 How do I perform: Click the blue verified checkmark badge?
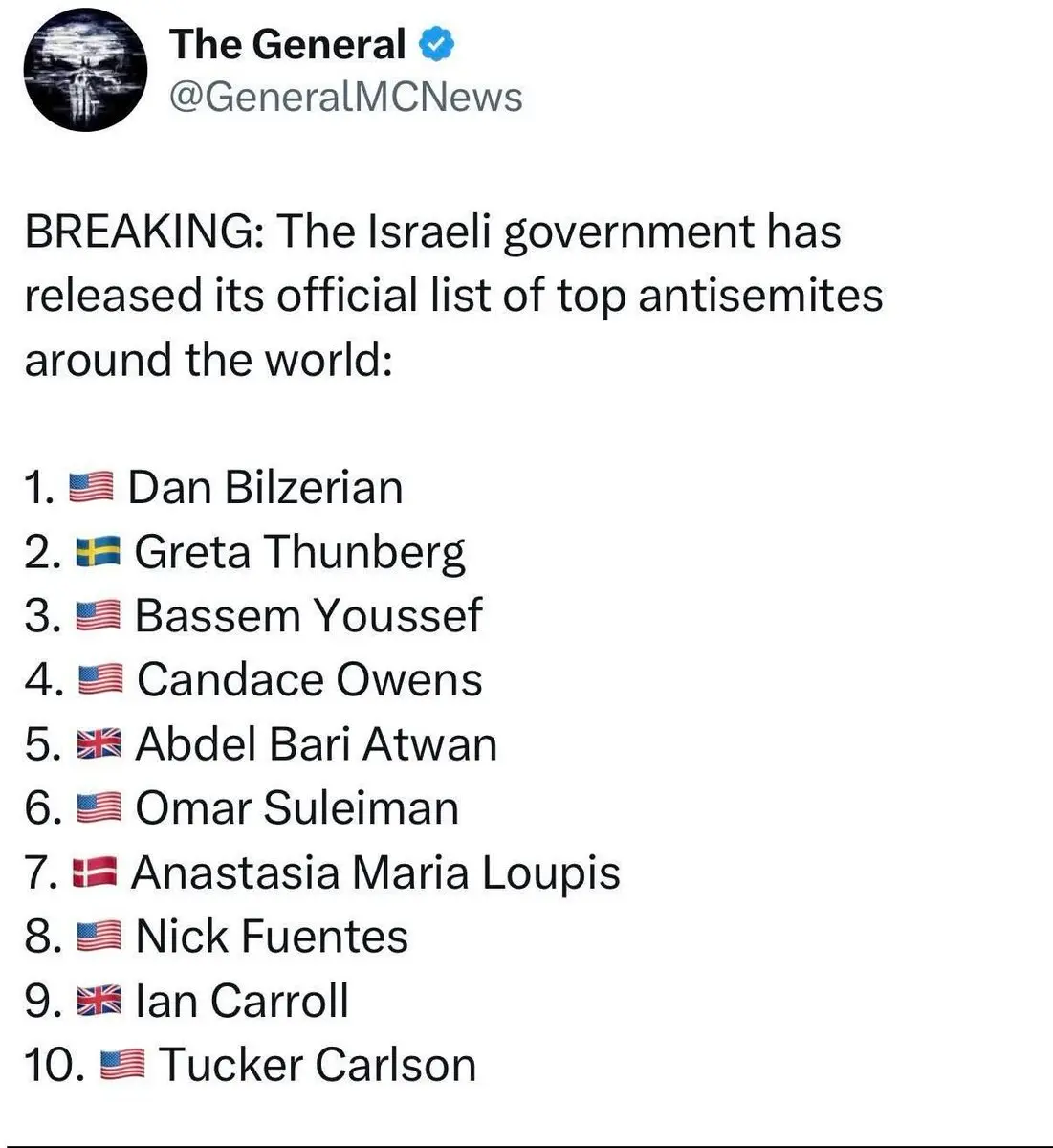[x=437, y=46]
